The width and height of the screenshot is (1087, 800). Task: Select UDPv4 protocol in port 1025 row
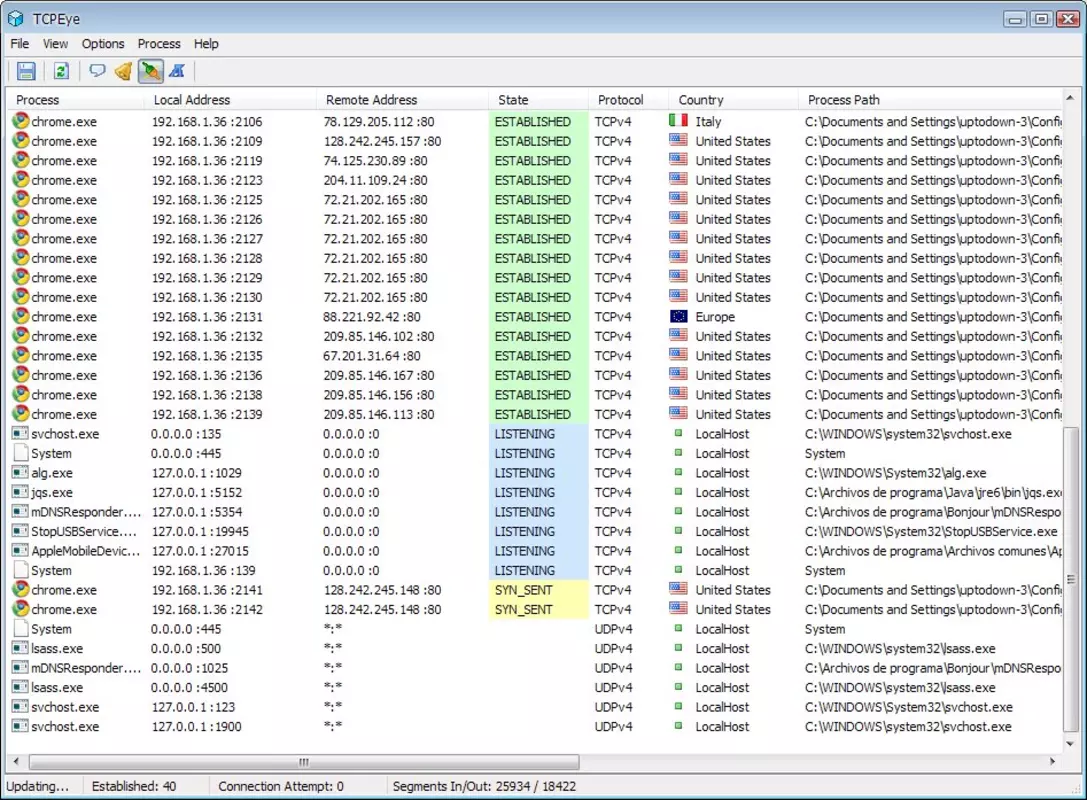pyautogui.click(x=614, y=668)
